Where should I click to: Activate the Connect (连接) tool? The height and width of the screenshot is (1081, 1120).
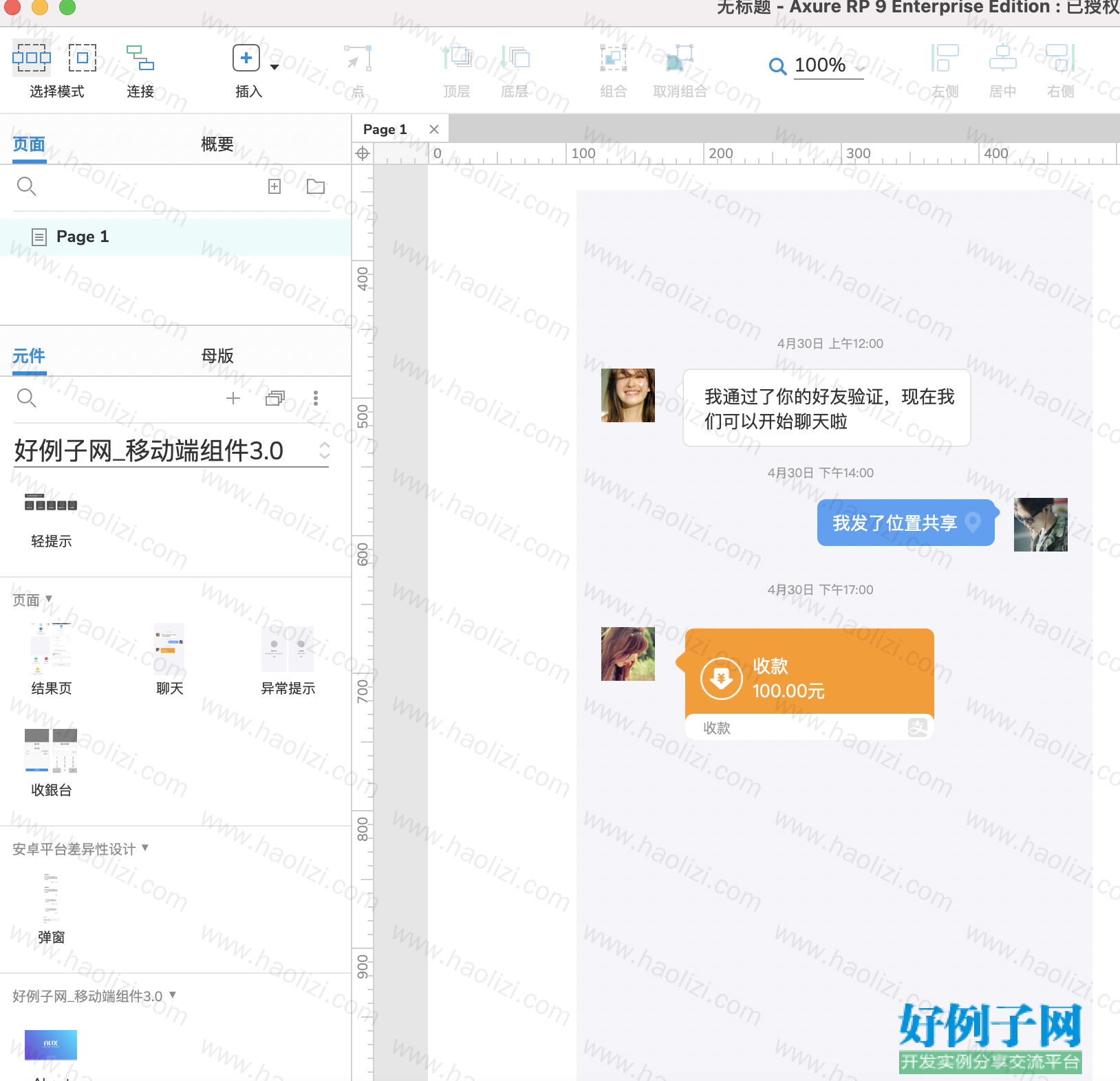(140, 58)
